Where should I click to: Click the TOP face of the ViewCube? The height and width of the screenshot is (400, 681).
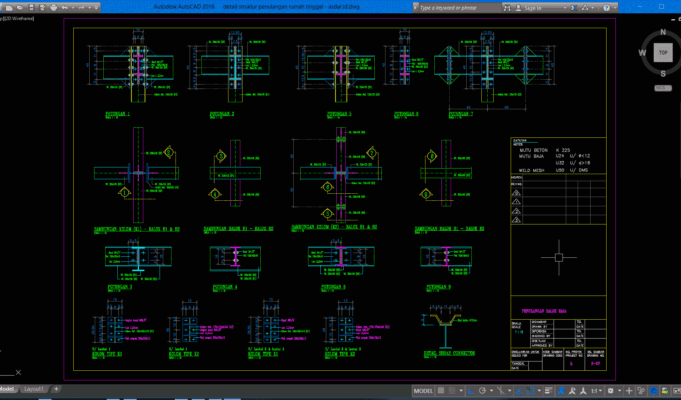663,53
